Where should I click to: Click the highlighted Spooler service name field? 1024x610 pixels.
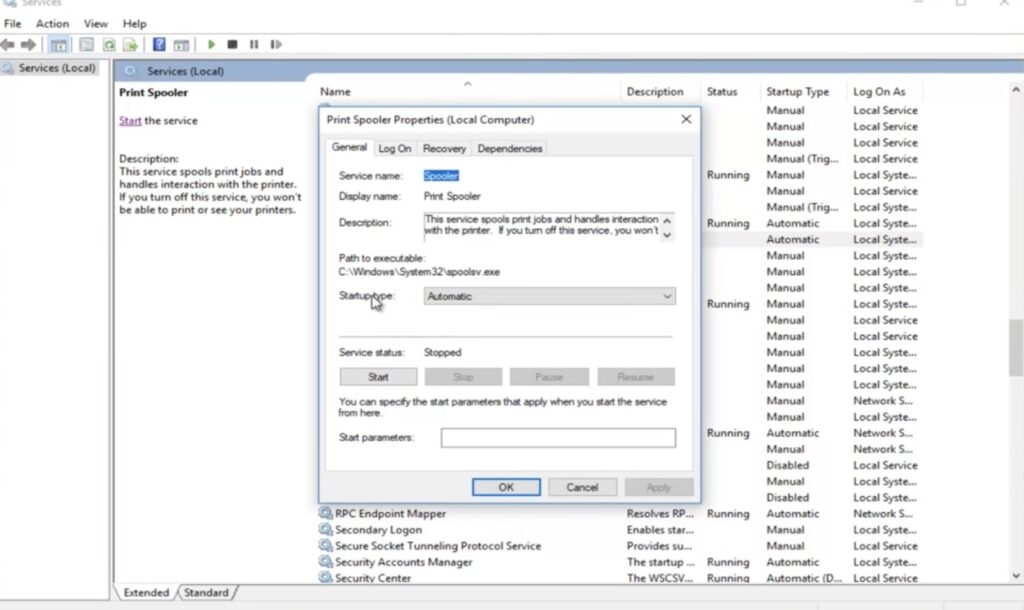click(x=441, y=176)
